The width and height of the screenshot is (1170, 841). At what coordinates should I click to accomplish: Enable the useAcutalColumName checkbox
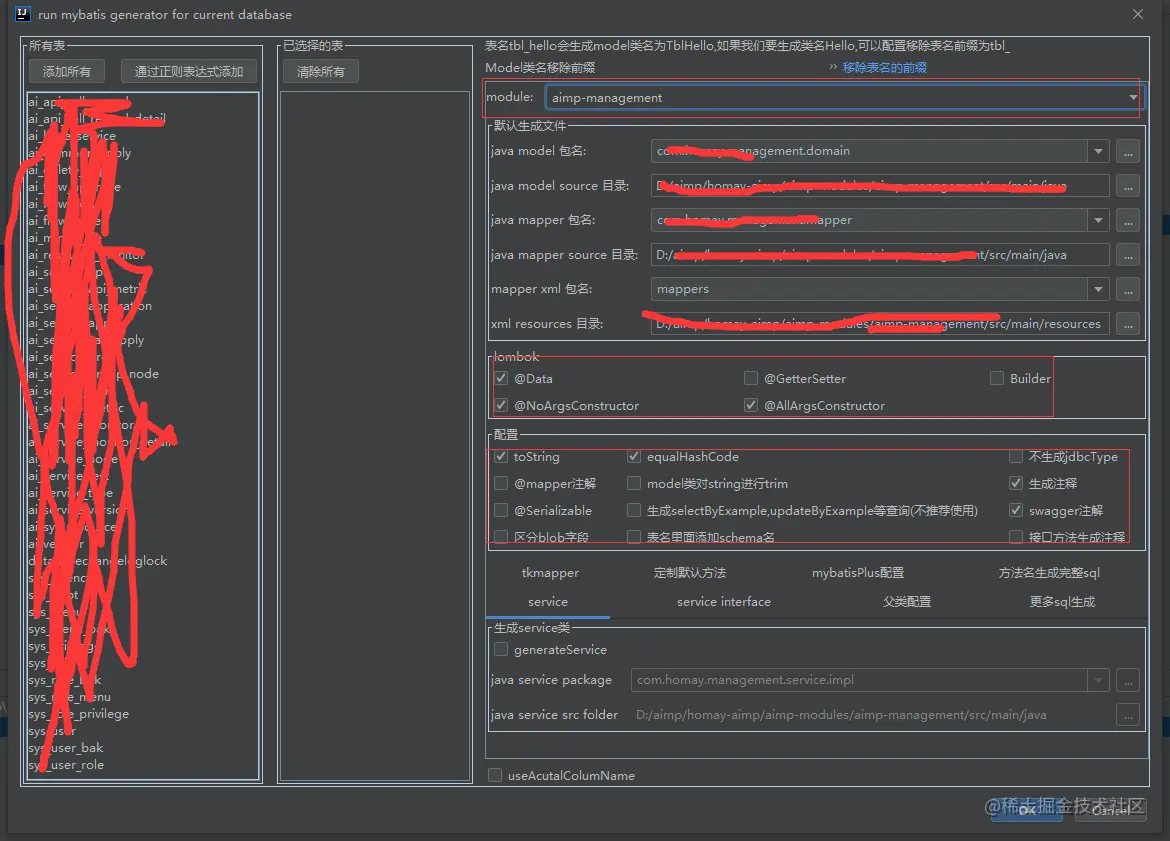(495, 775)
